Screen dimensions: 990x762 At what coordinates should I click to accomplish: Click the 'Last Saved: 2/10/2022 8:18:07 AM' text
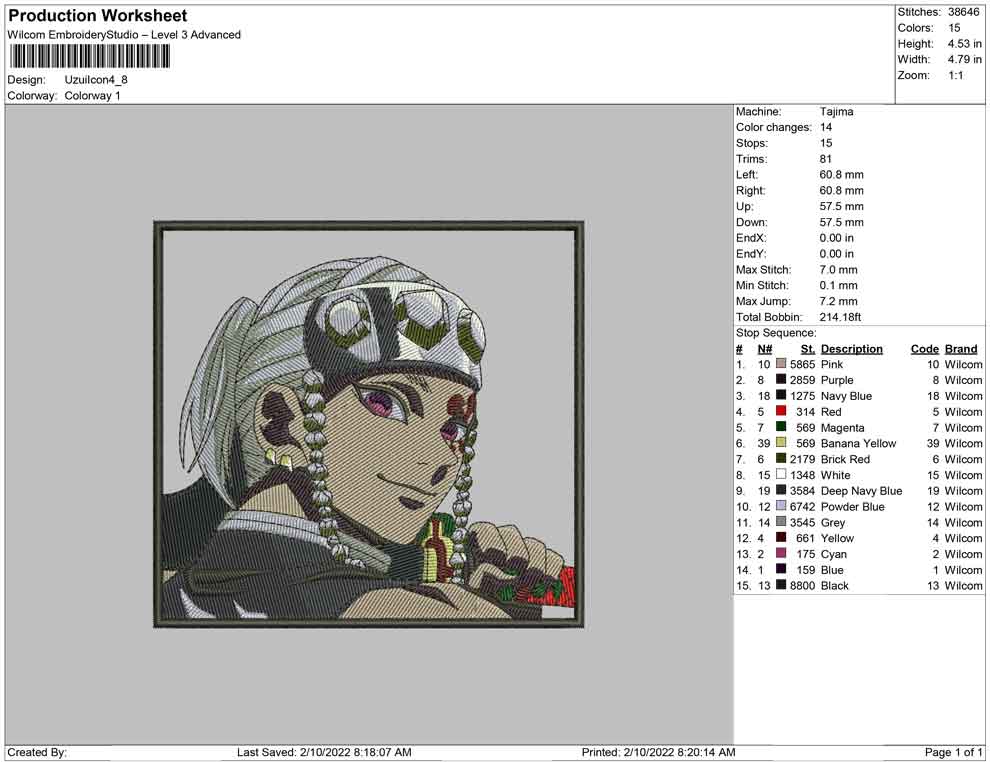coord(325,752)
